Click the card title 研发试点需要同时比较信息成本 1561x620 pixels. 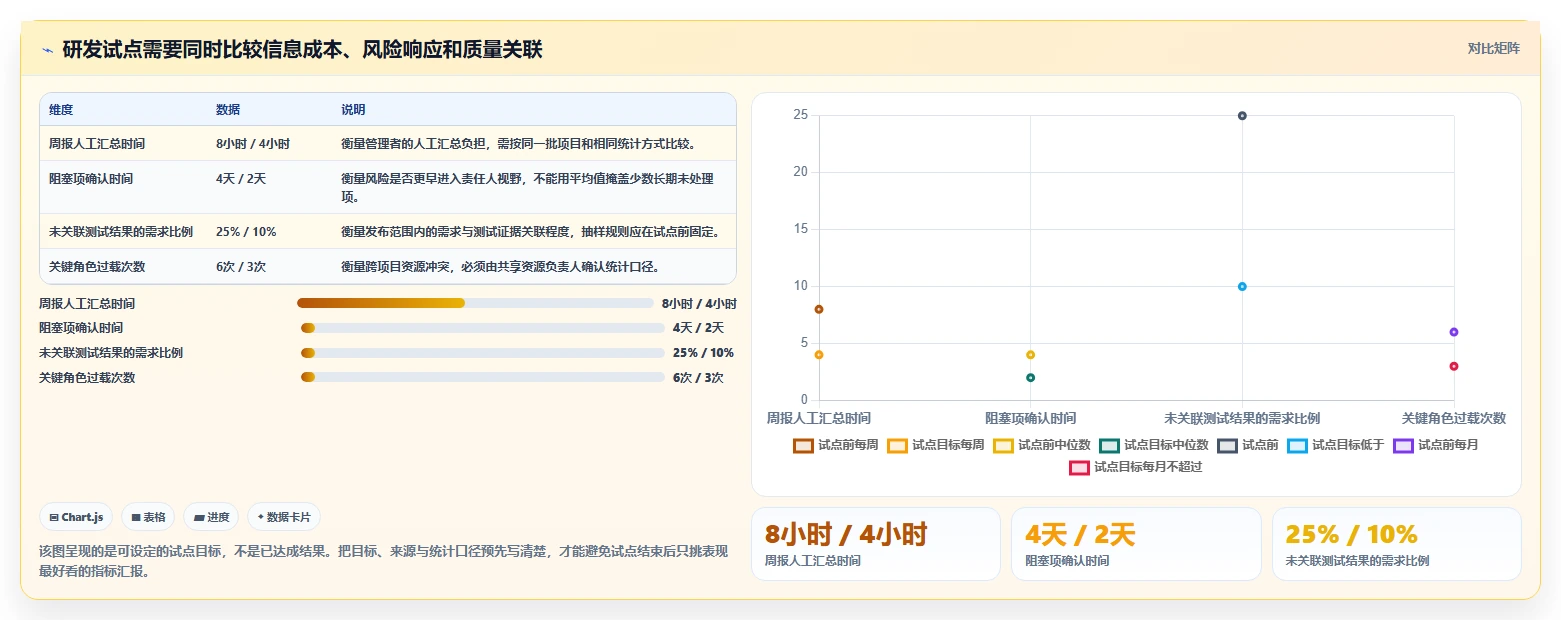[302, 49]
